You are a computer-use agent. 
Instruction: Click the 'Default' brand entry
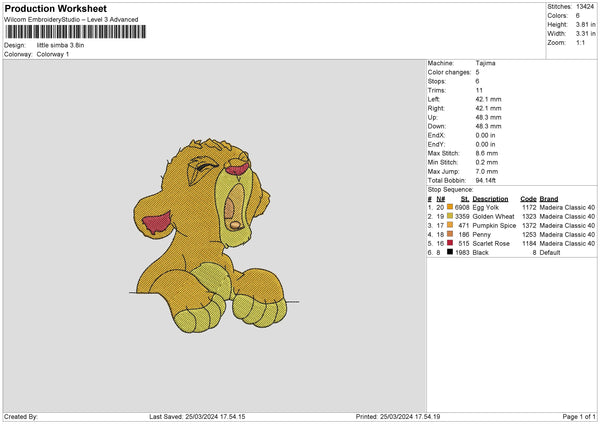(550, 253)
